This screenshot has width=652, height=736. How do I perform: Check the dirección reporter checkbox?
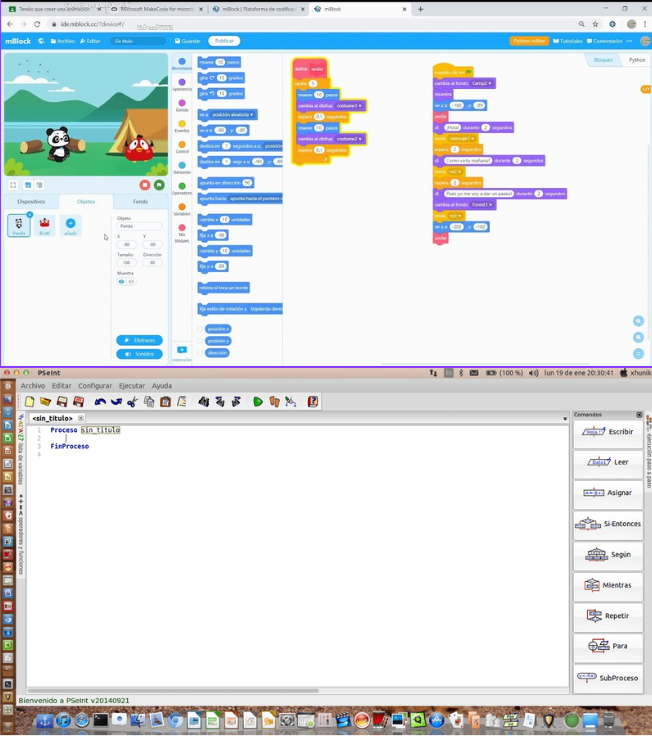click(x=200, y=353)
